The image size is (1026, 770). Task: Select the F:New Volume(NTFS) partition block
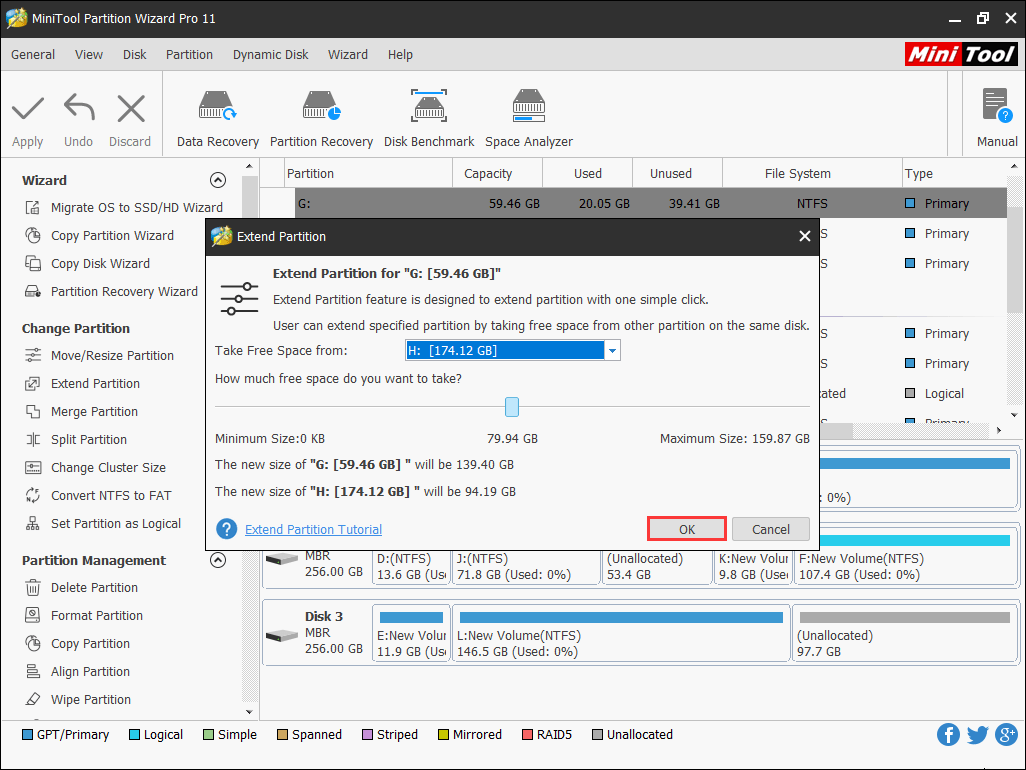[906, 558]
